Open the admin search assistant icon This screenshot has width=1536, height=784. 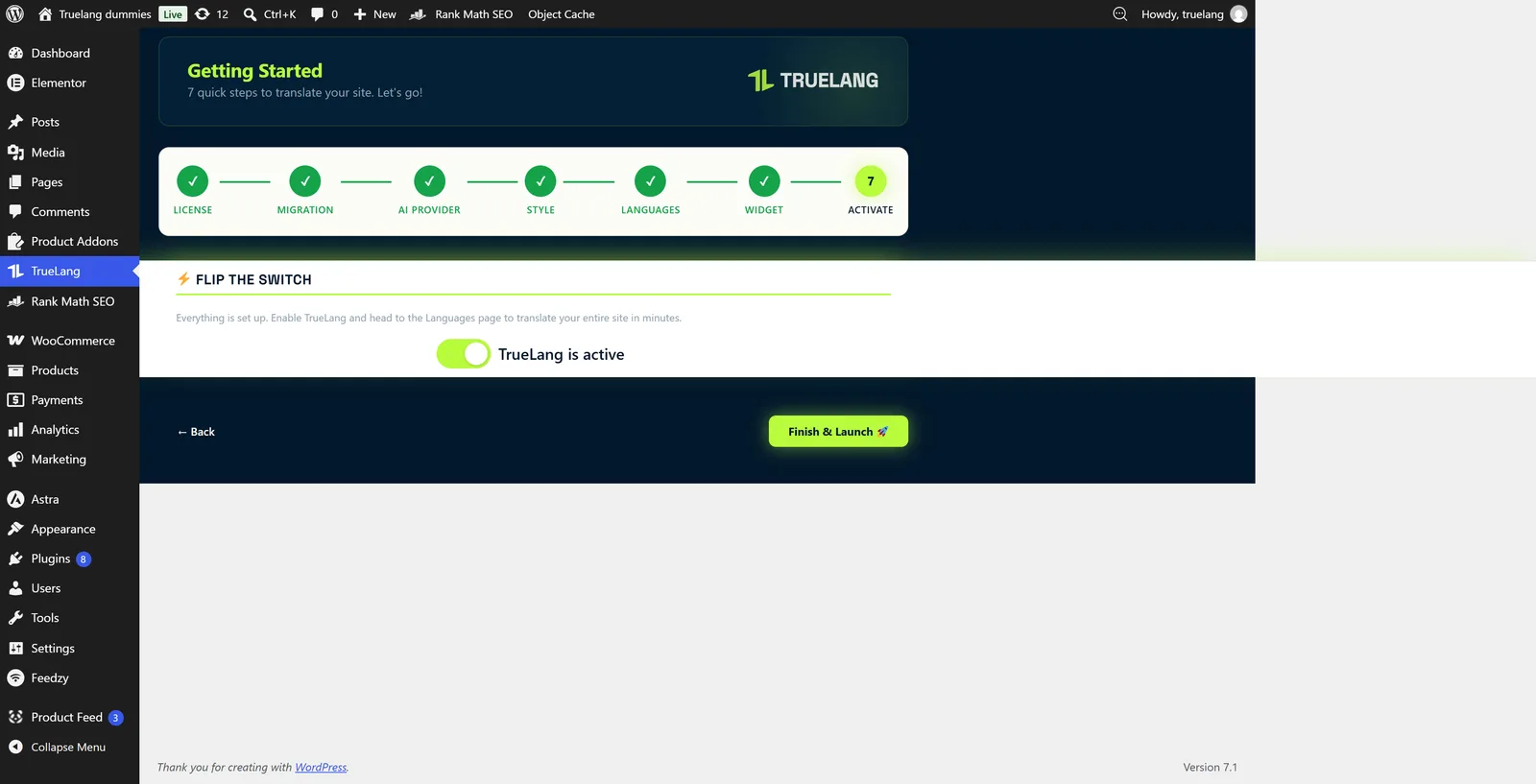(x=1119, y=14)
